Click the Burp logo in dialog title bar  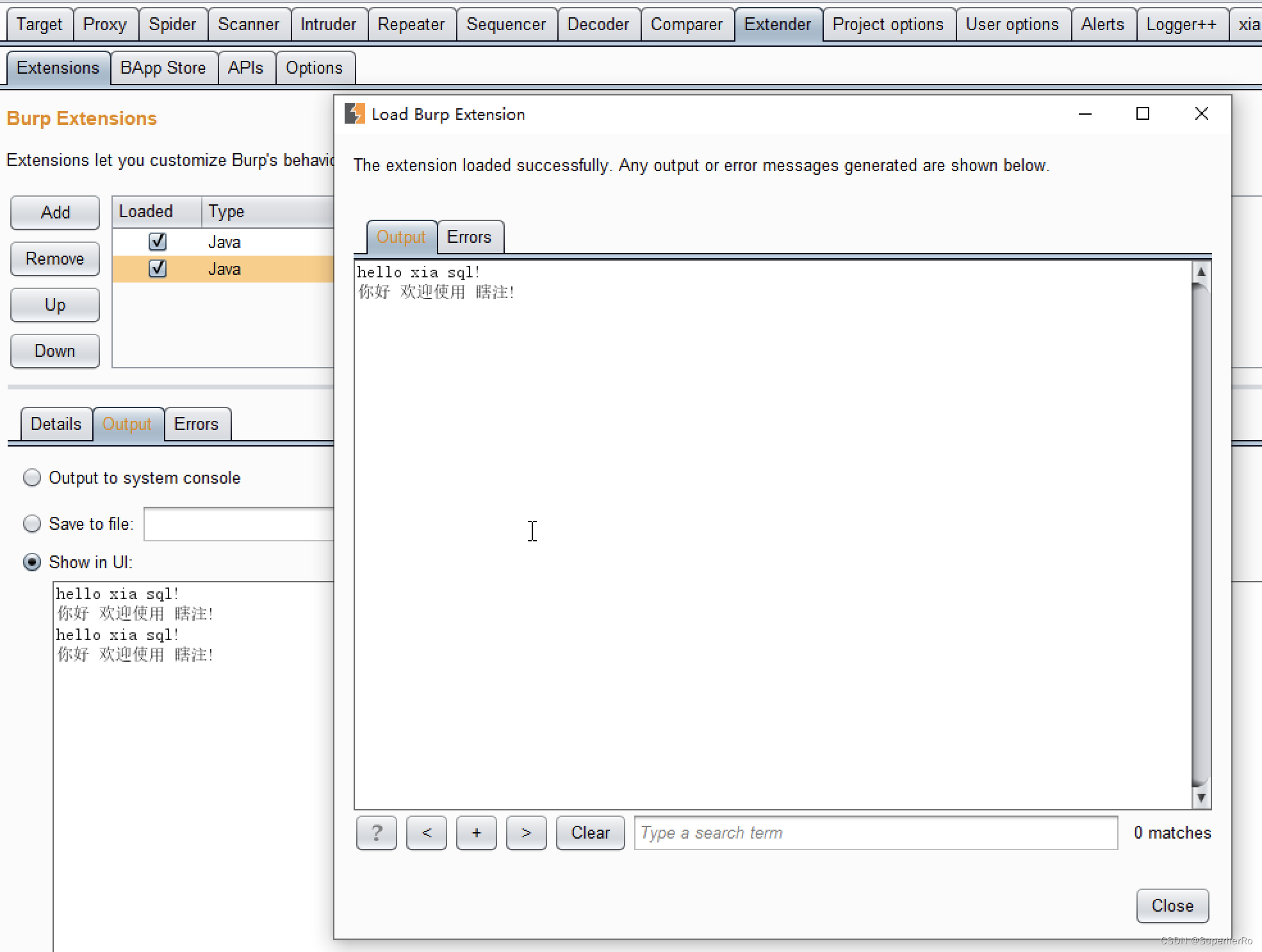pyautogui.click(x=355, y=113)
